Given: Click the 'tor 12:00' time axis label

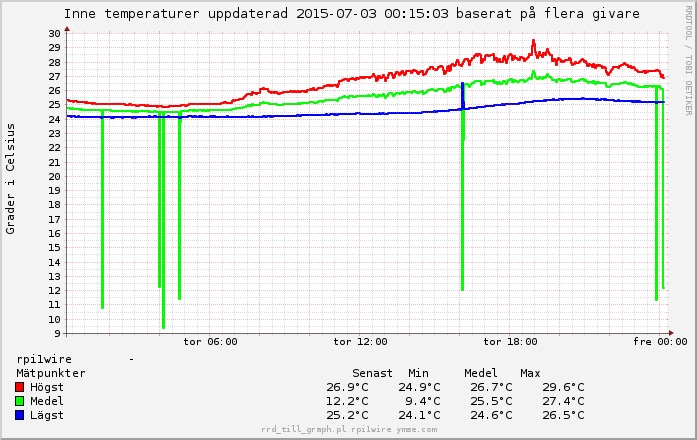Looking at the screenshot, I should tap(360, 342).
